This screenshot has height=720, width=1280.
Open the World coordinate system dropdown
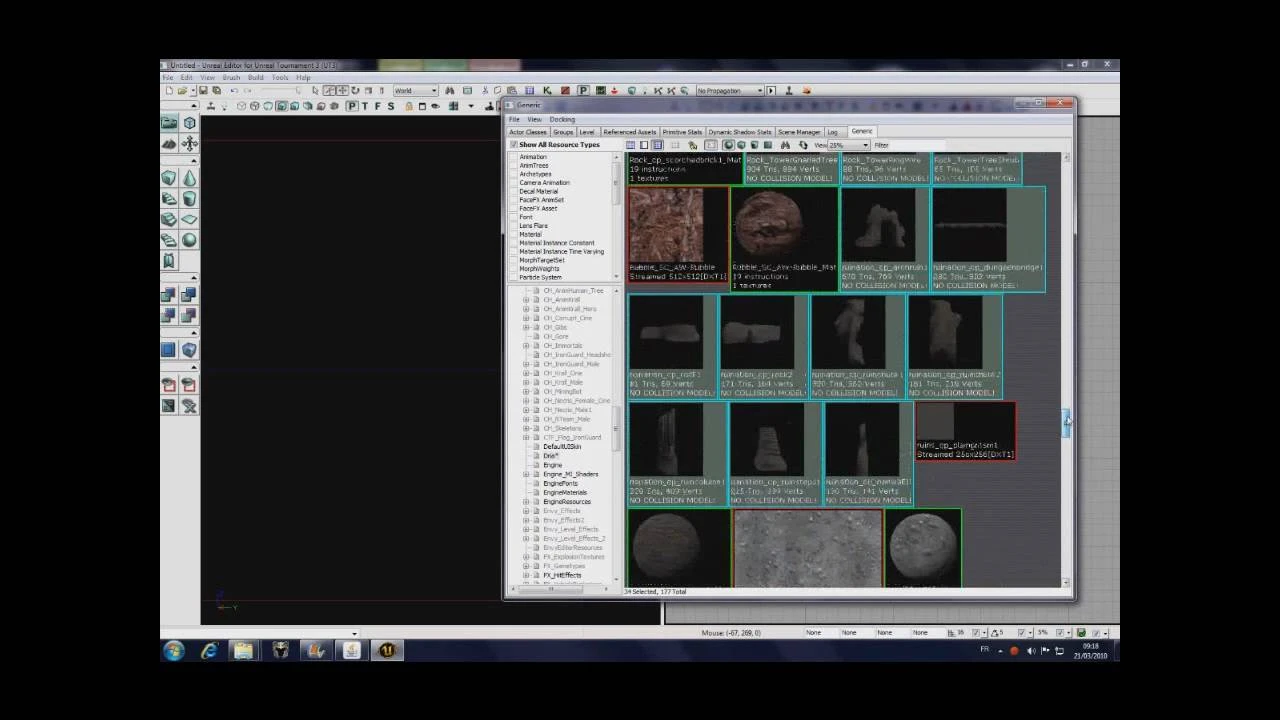(x=415, y=91)
